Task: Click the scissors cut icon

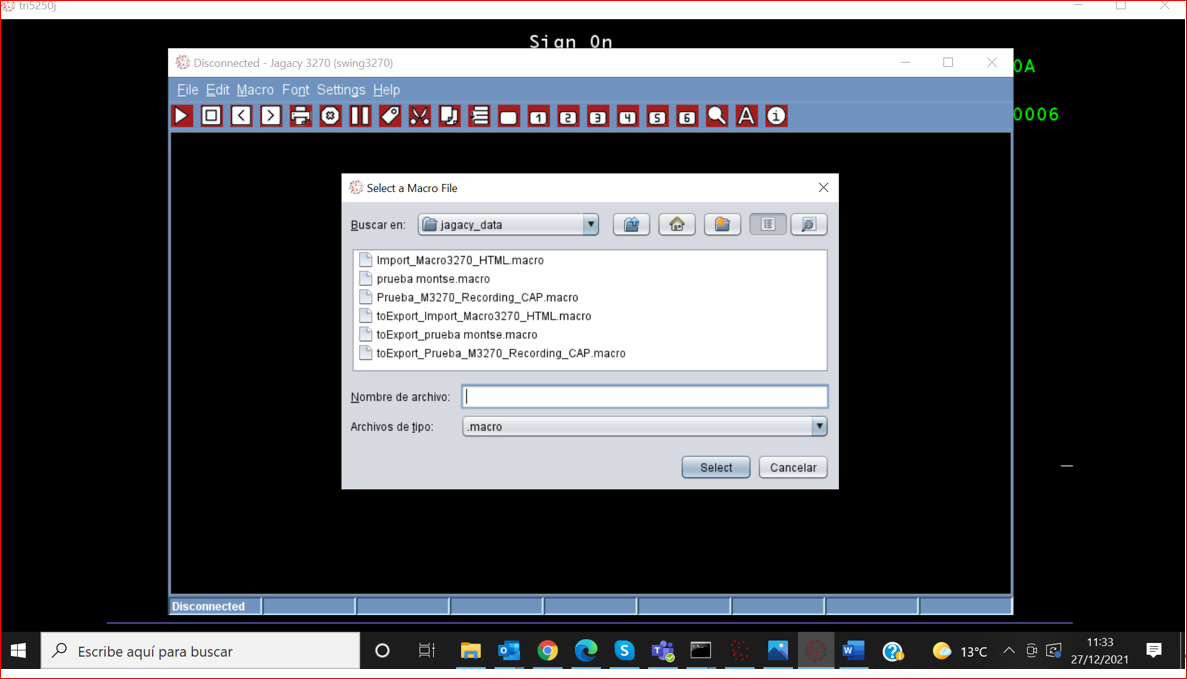Action: 420,117
